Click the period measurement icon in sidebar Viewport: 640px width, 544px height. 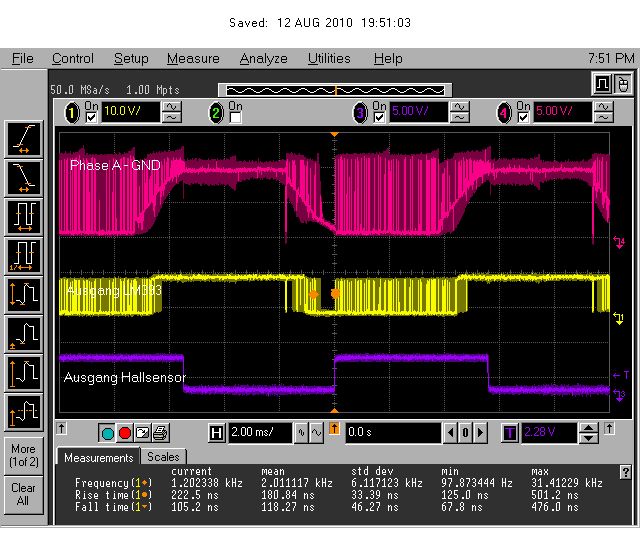(24, 217)
